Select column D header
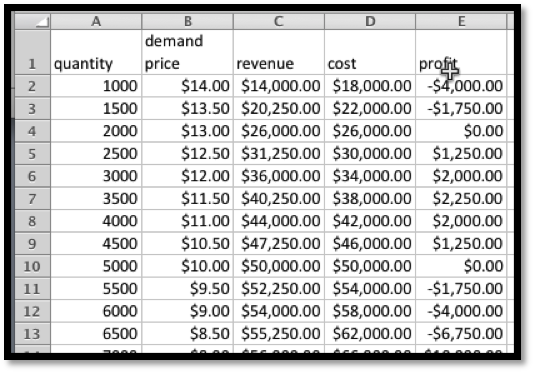This screenshot has height=373, width=534. pos(370,21)
